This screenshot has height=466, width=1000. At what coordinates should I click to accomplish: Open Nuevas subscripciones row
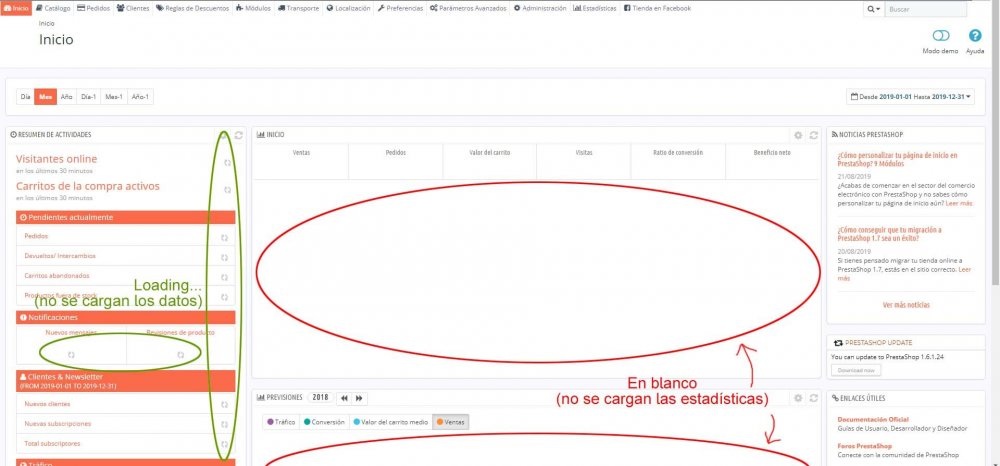[126, 424]
